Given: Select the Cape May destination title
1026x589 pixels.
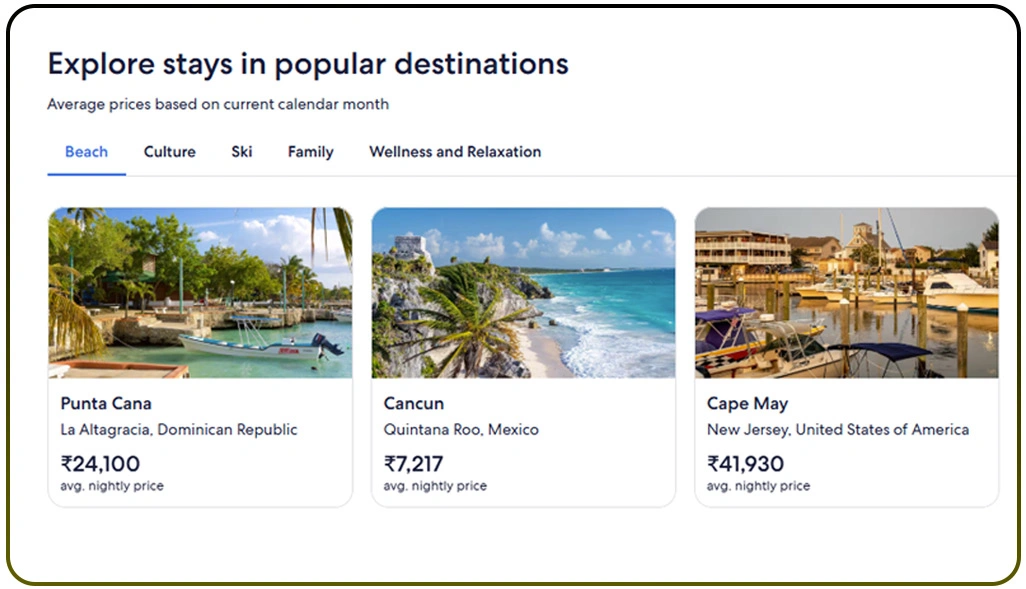Looking at the screenshot, I should (x=747, y=404).
